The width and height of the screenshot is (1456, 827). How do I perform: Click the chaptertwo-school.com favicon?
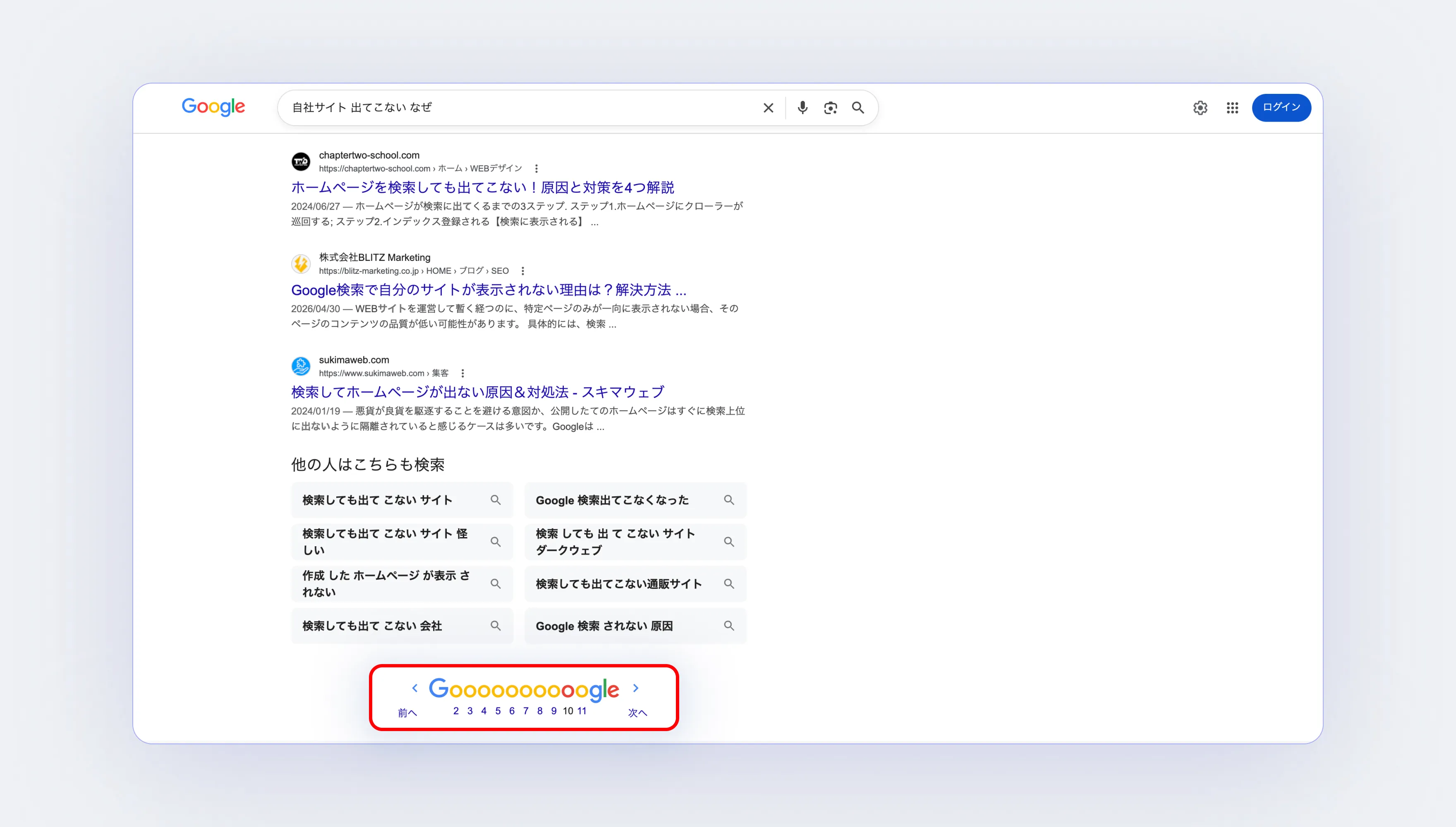tap(301, 161)
